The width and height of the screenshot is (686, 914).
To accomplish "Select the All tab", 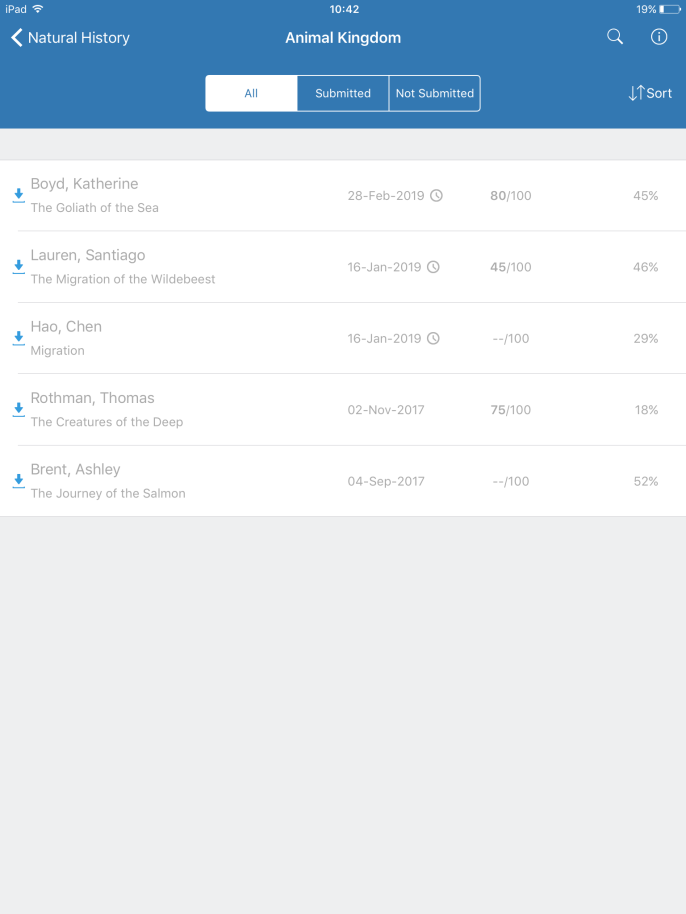I will pos(251,93).
